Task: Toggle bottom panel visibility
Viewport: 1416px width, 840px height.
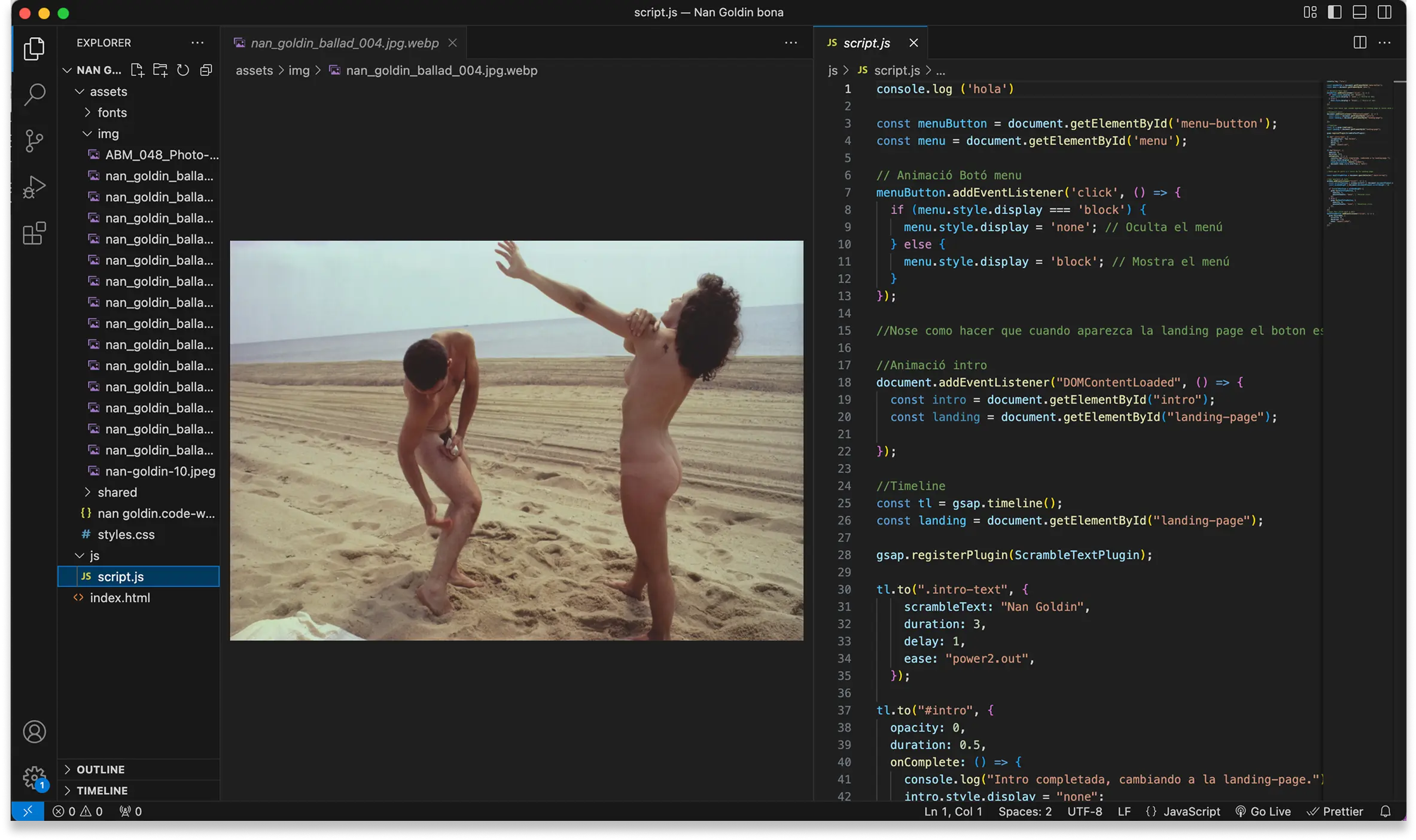Action: [x=1359, y=12]
